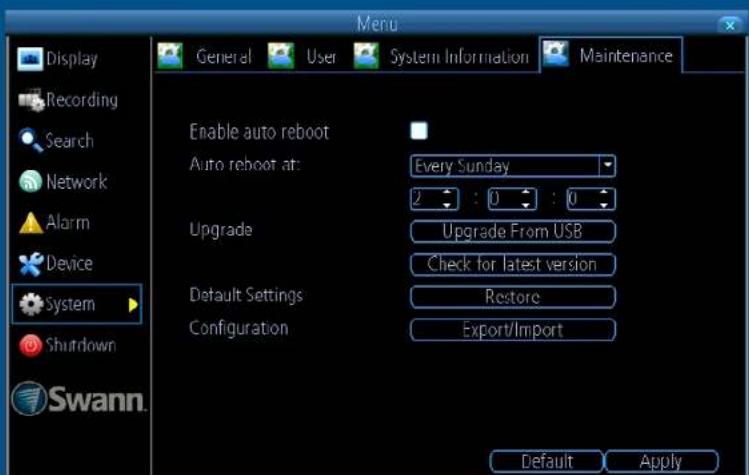Increase the reboot seconds value

click(604, 193)
